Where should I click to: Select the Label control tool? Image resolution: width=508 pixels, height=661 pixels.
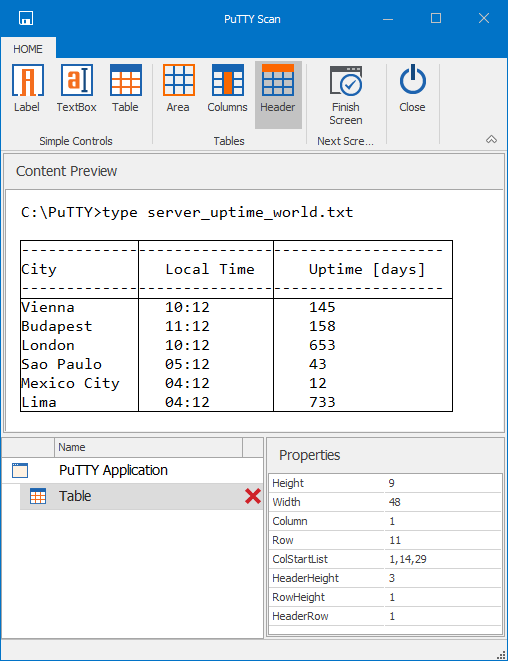point(27,89)
